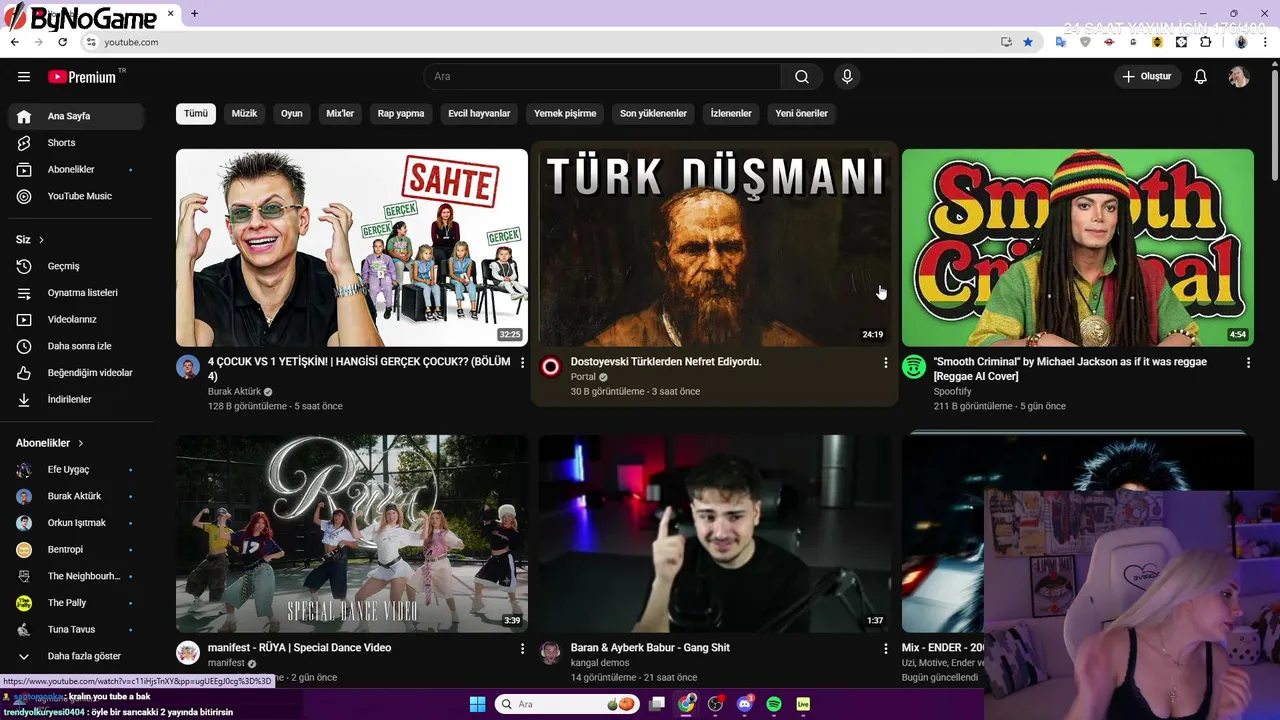Open the YouTube account avatar menu
Viewport: 1280px width, 720px height.
(x=1239, y=77)
